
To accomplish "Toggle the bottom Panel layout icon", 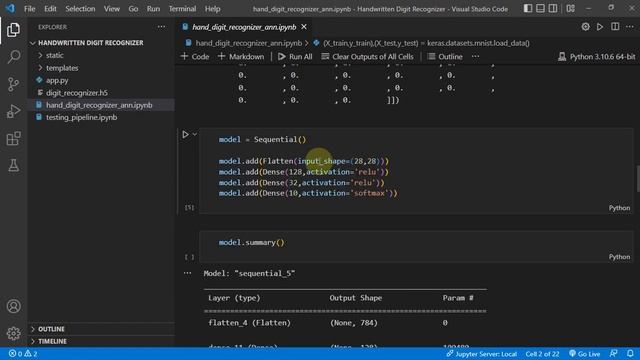I will [x=540, y=8].
